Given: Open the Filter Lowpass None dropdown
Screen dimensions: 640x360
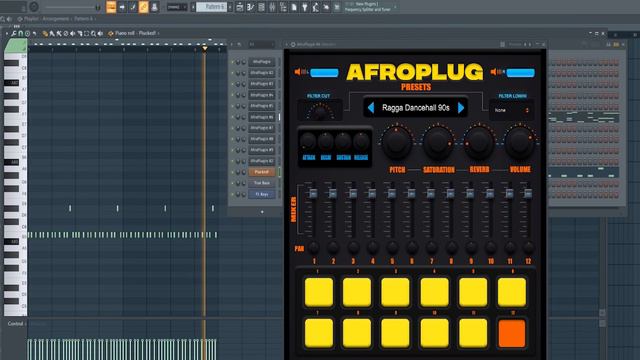Looking at the screenshot, I should (512, 110).
